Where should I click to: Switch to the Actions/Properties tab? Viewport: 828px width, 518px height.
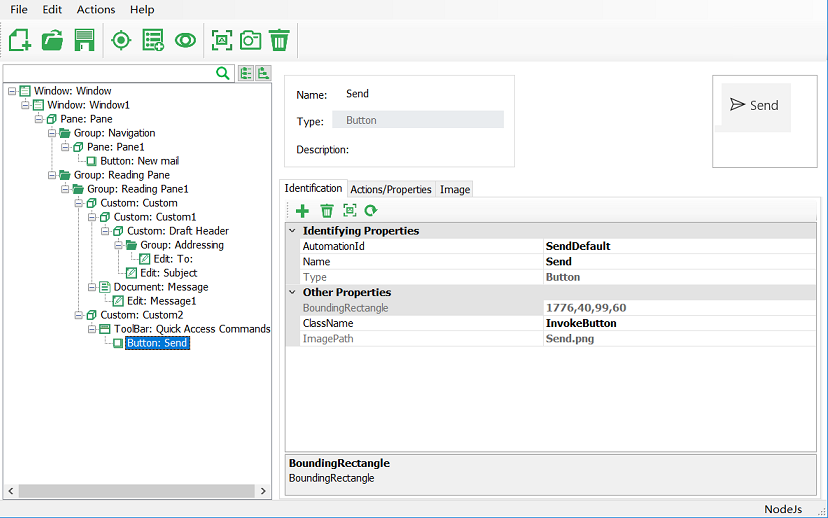391,189
